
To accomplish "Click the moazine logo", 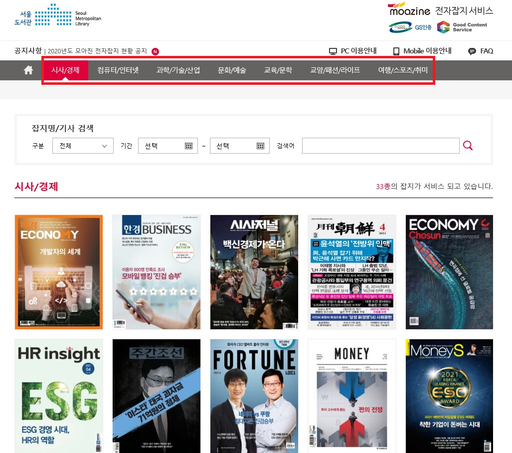I will (409, 9).
